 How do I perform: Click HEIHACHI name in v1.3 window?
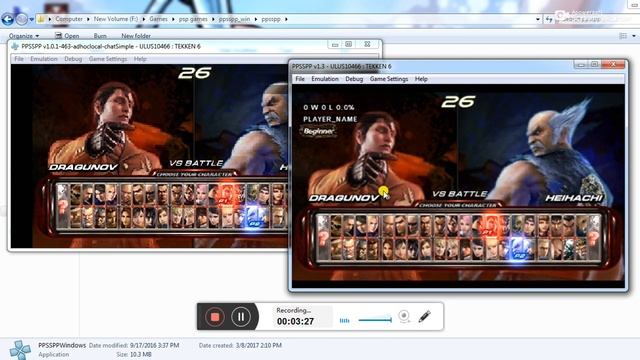click(574, 198)
